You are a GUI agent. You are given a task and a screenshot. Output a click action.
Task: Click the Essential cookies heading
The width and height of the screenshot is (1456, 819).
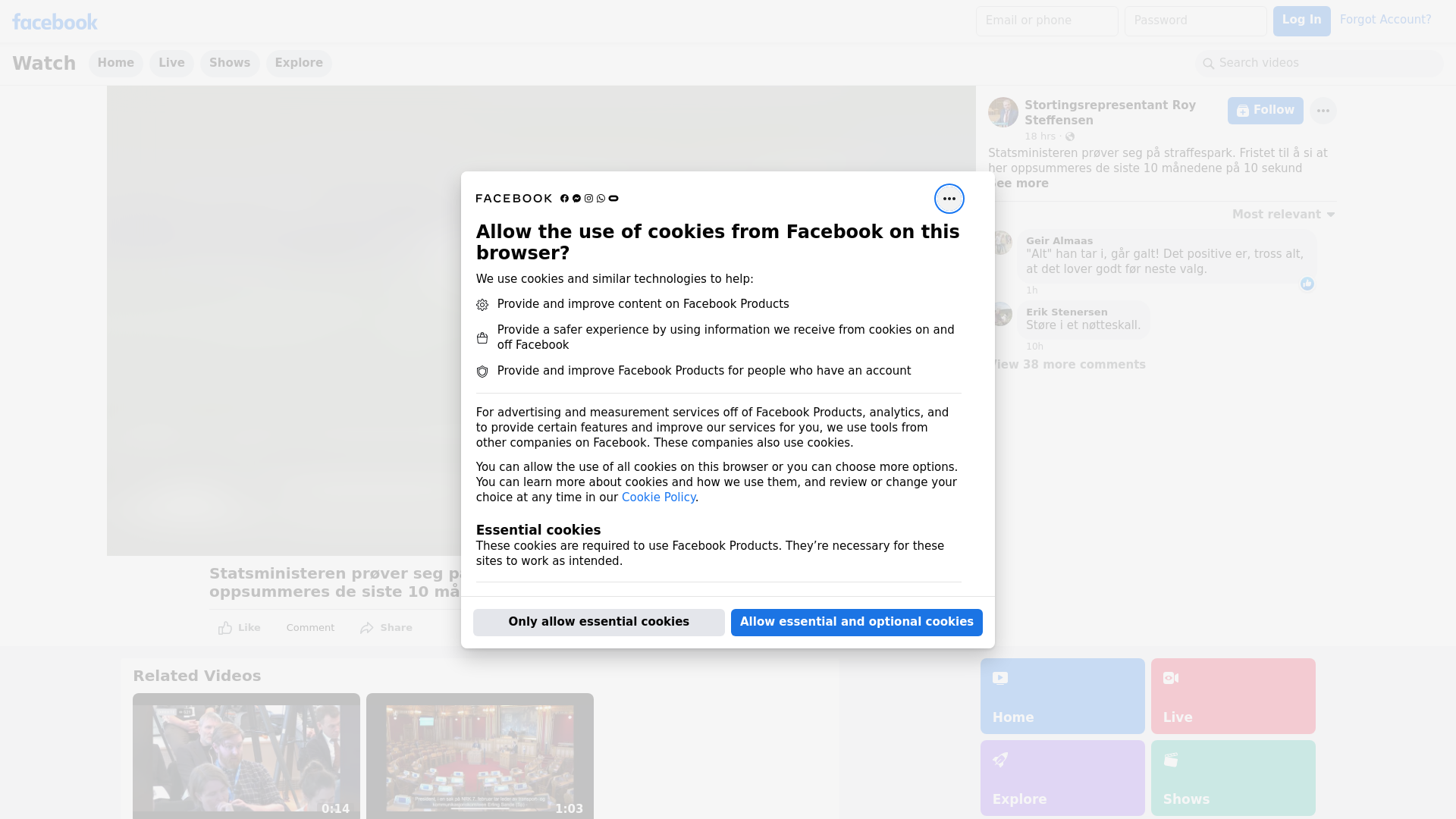click(x=538, y=530)
